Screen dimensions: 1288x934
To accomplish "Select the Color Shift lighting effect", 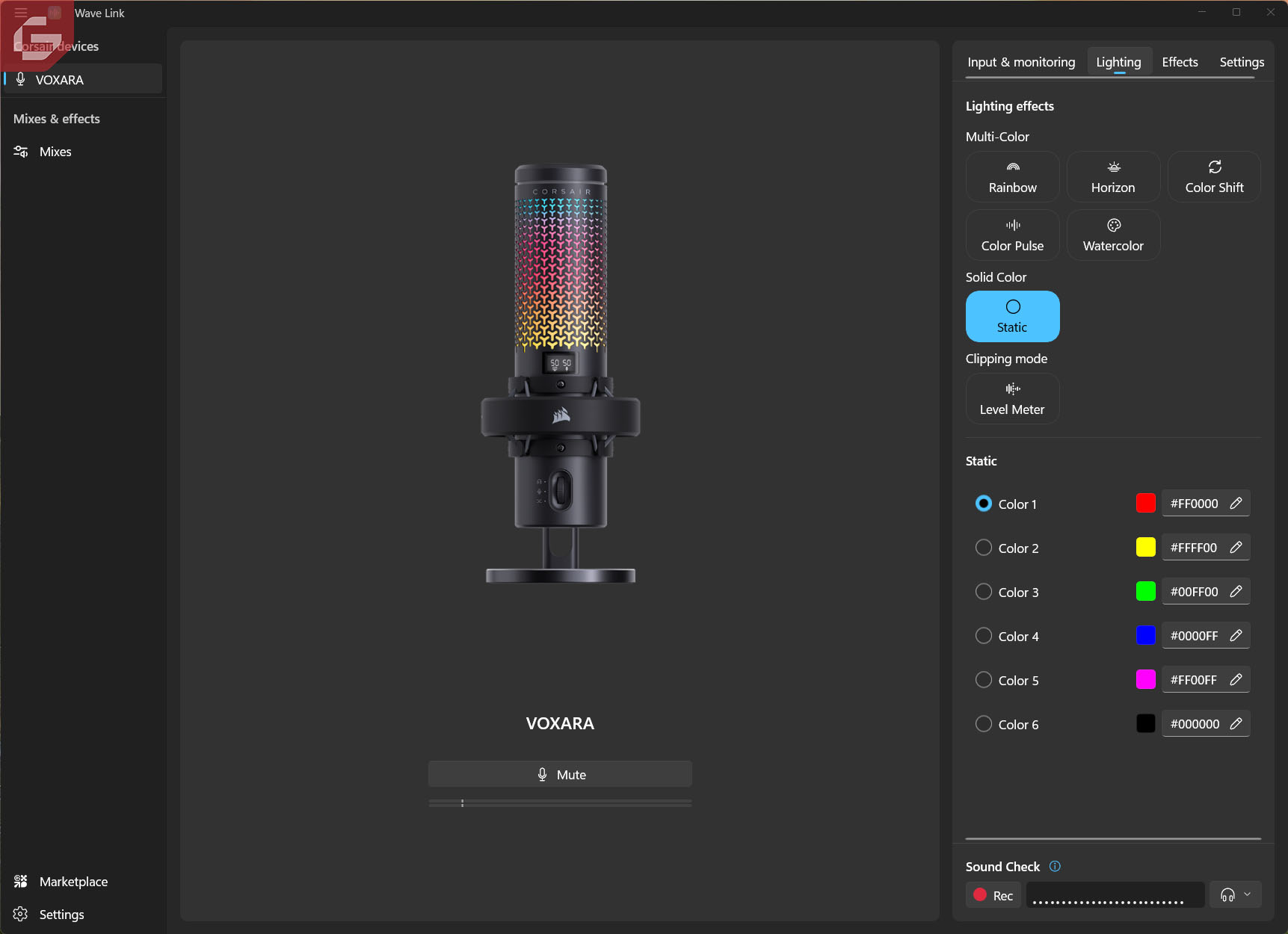I will coord(1214,177).
